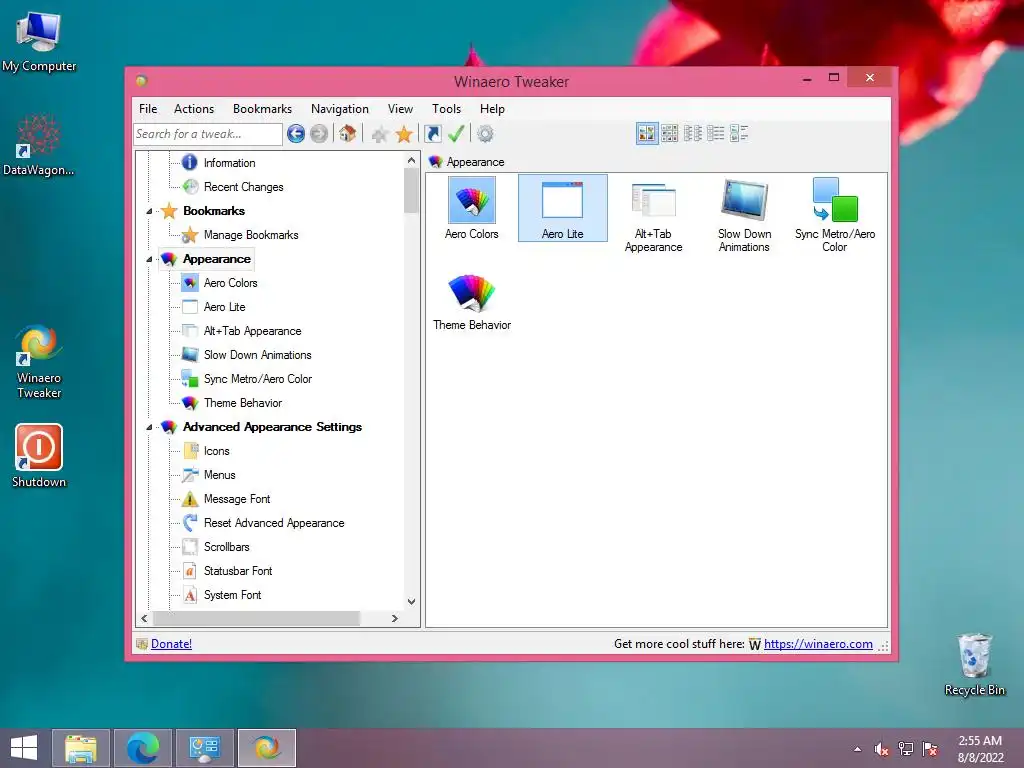This screenshot has width=1024, height=768.
Task: Open File Explorer from taskbar
Action: pyautogui.click(x=81, y=748)
